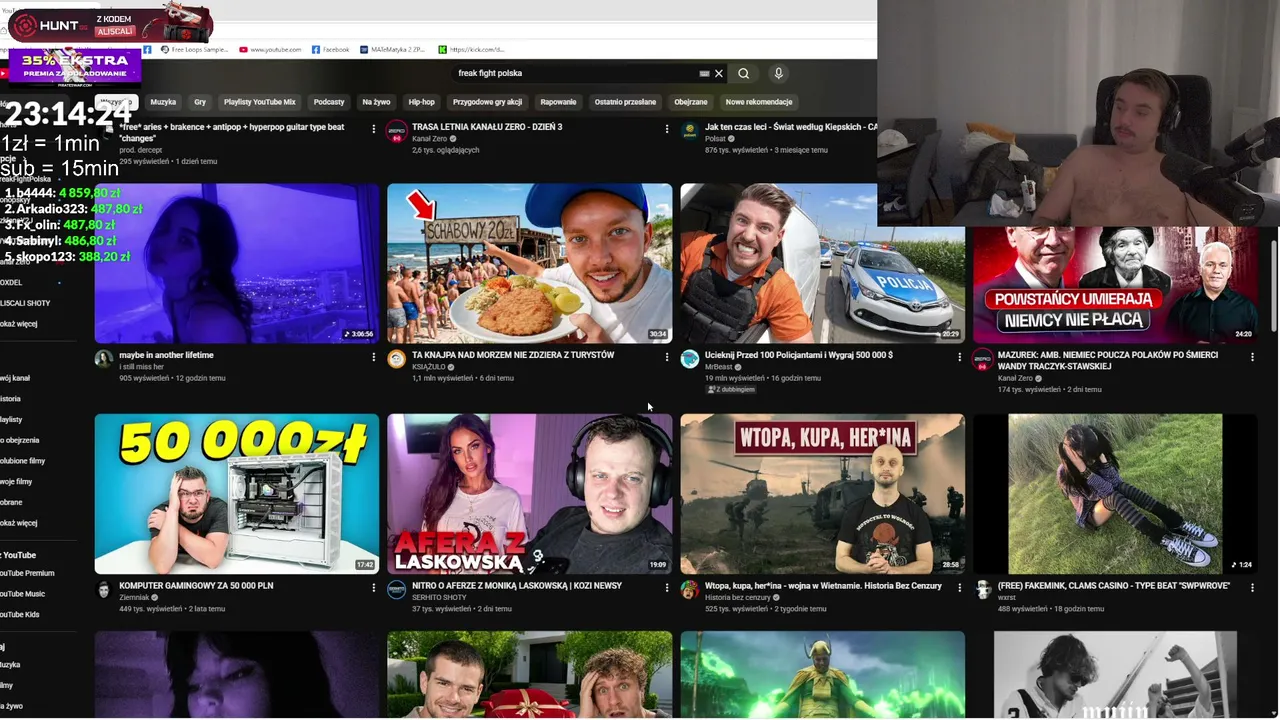The image size is (1280, 720).
Task: Open 'YouTube Kids' in the sidebar
Action: tap(20, 614)
